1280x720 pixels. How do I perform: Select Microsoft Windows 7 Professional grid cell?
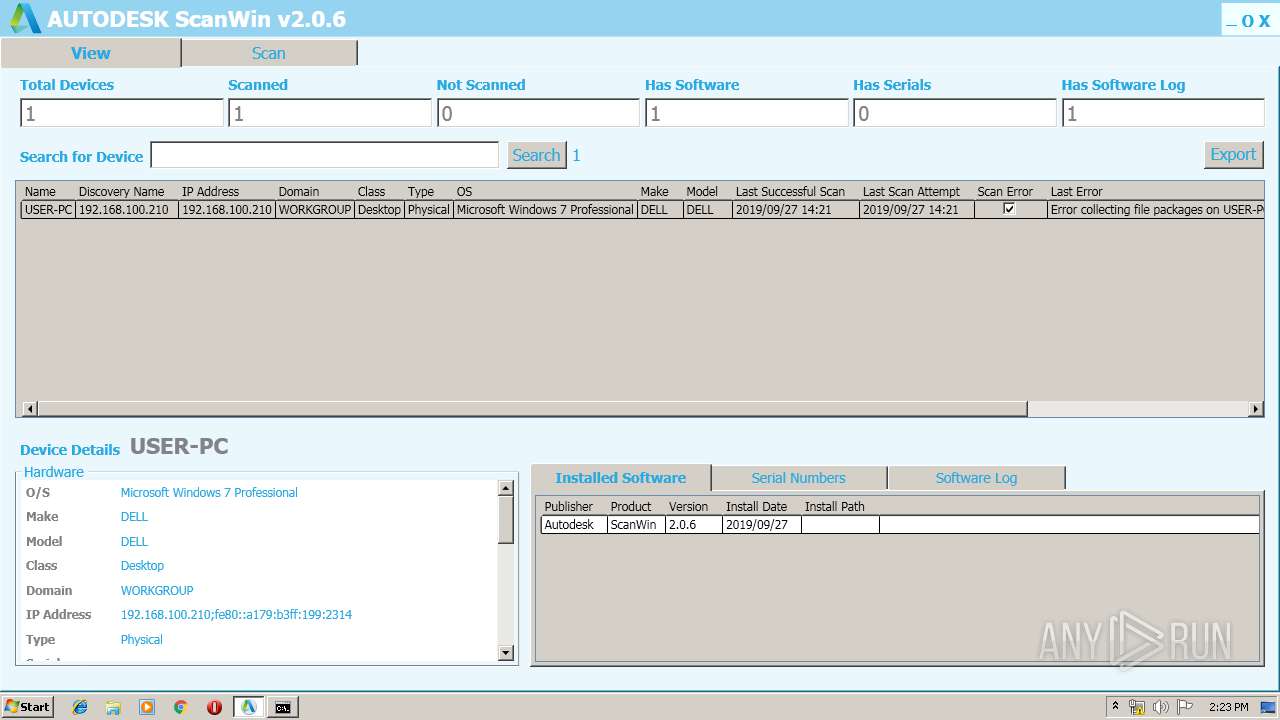[x=545, y=210]
